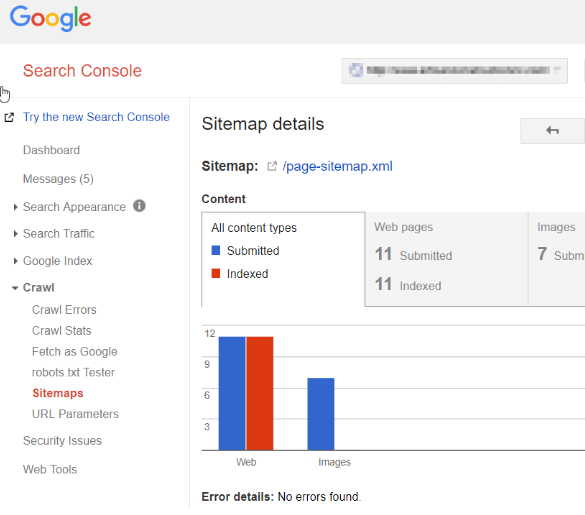Click the external-link icon beside Try the new Search Console
The height and width of the screenshot is (515, 585).
point(9,118)
